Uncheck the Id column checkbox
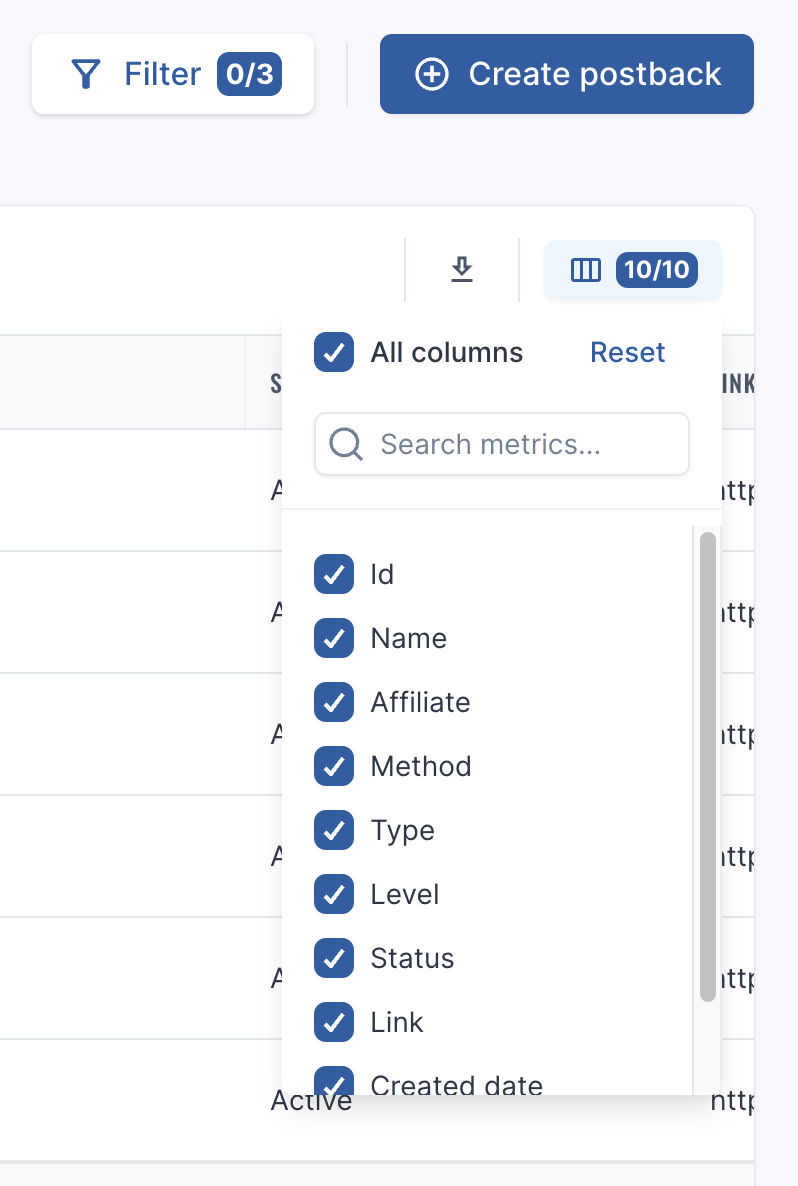 [x=334, y=574]
